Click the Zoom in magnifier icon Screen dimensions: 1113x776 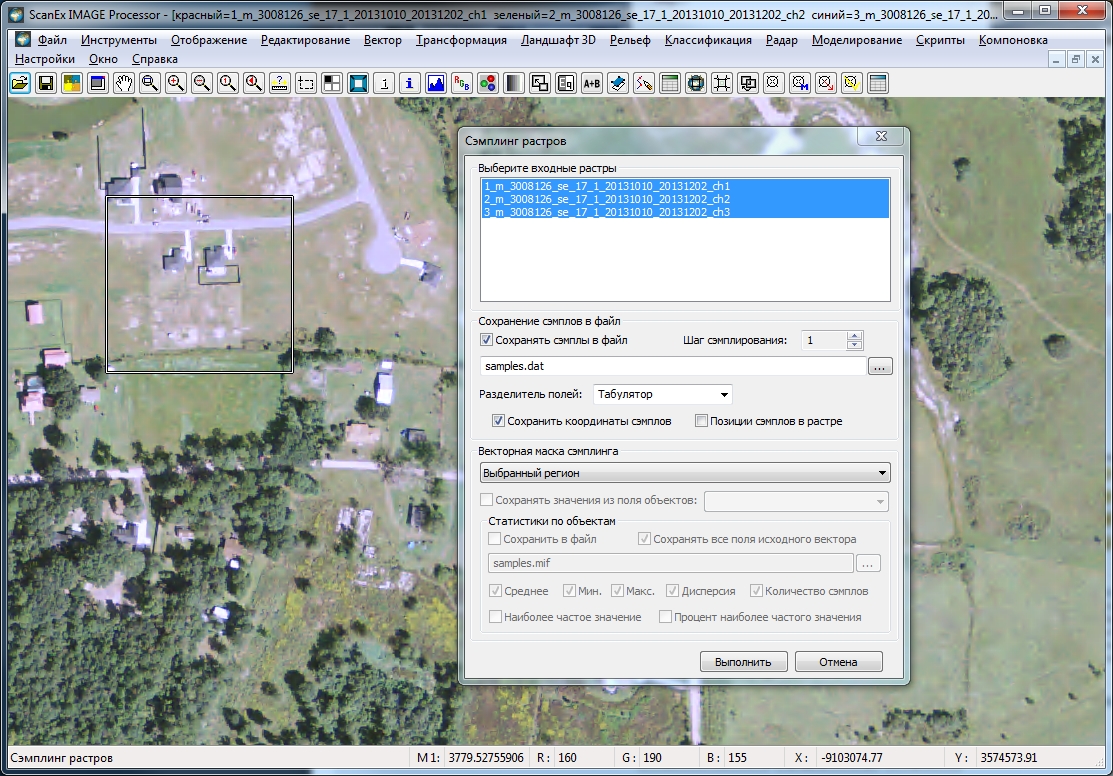[176, 84]
